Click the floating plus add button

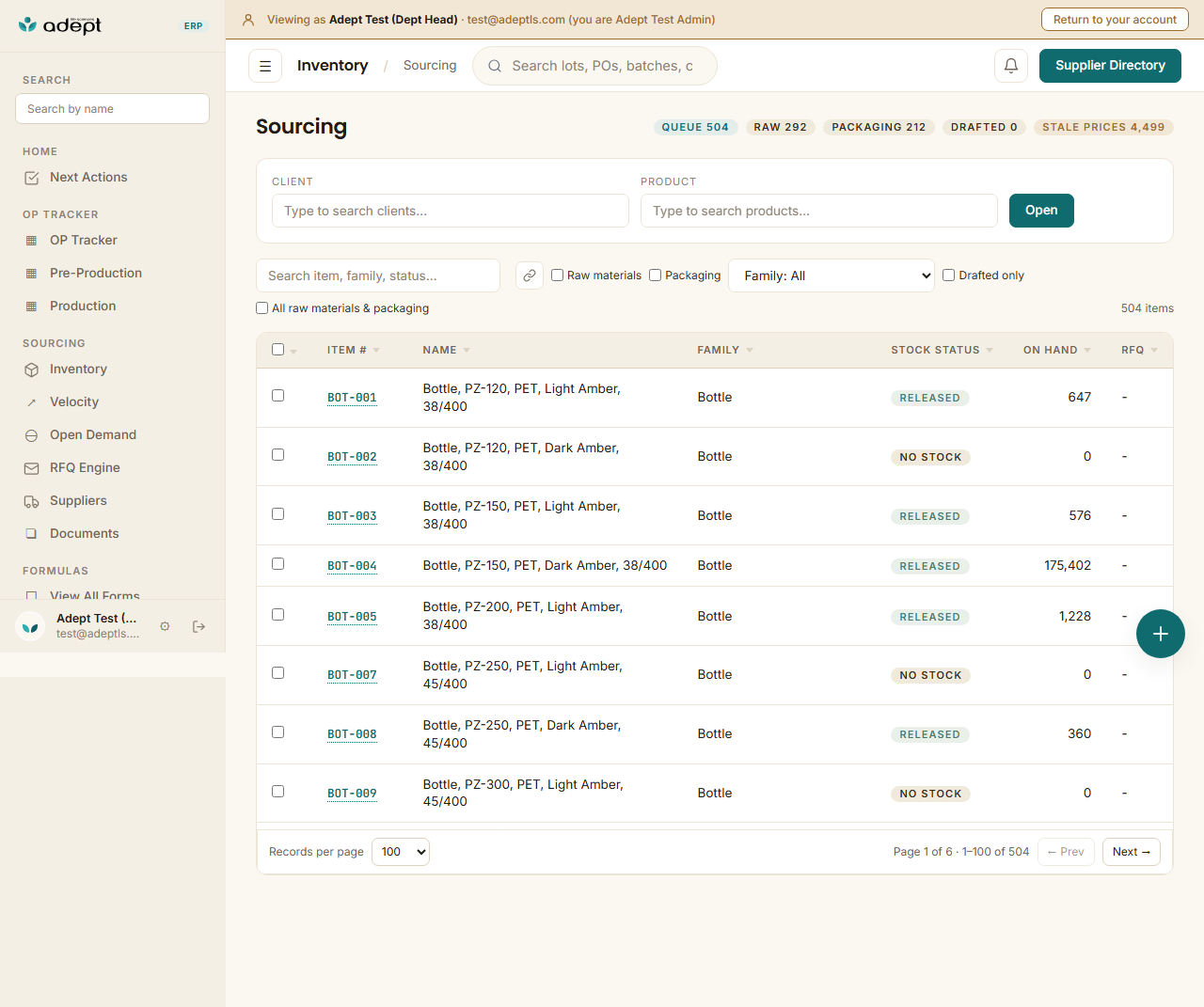[x=1161, y=634]
